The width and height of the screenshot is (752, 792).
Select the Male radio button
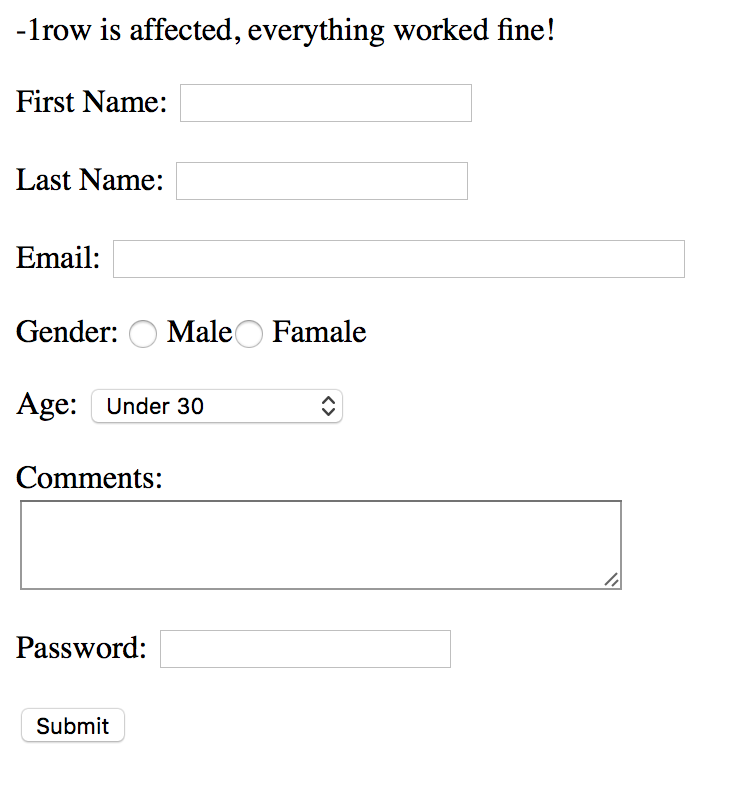tap(144, 334)
